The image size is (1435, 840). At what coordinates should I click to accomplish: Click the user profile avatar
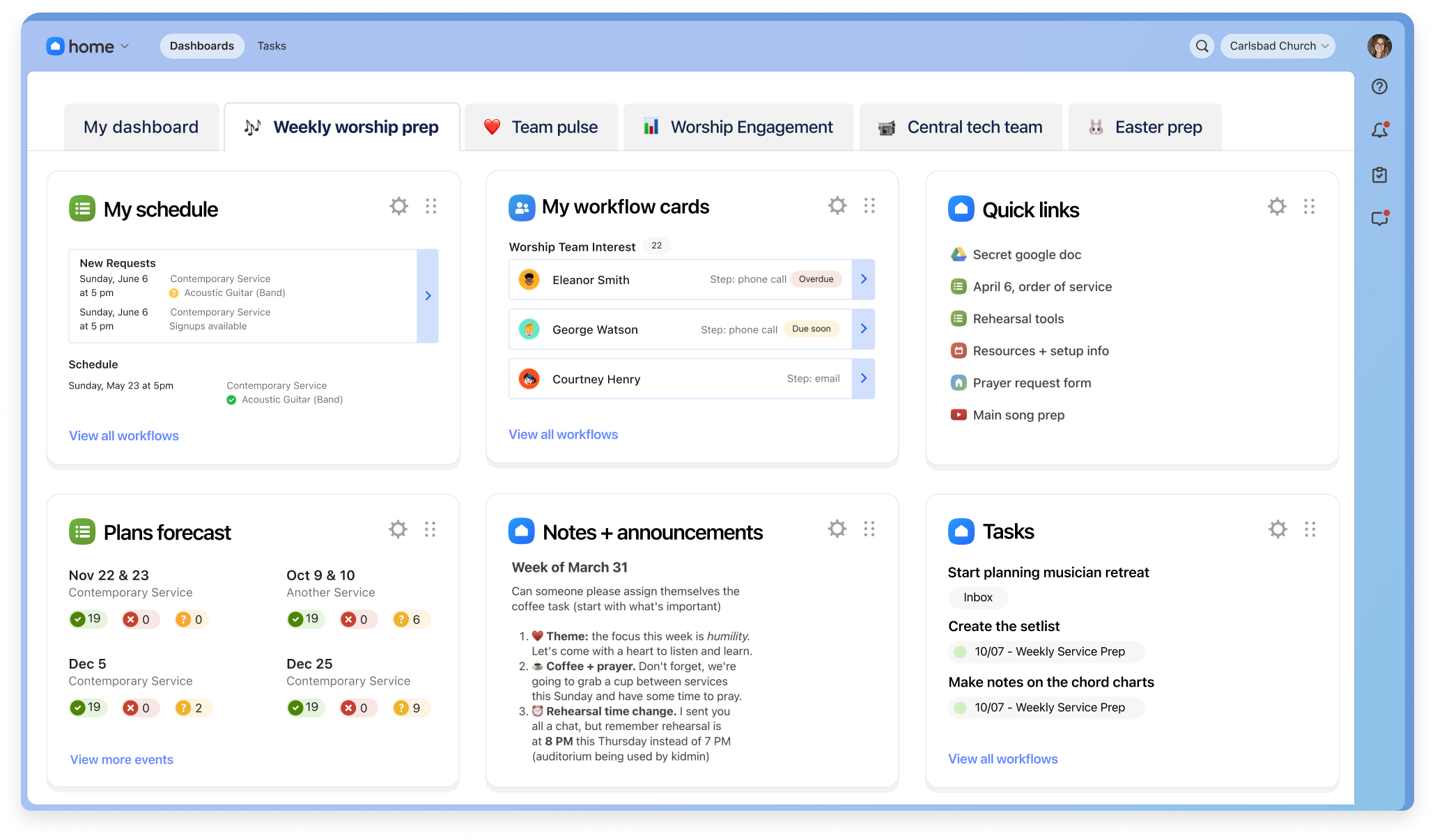(1379, 46)
